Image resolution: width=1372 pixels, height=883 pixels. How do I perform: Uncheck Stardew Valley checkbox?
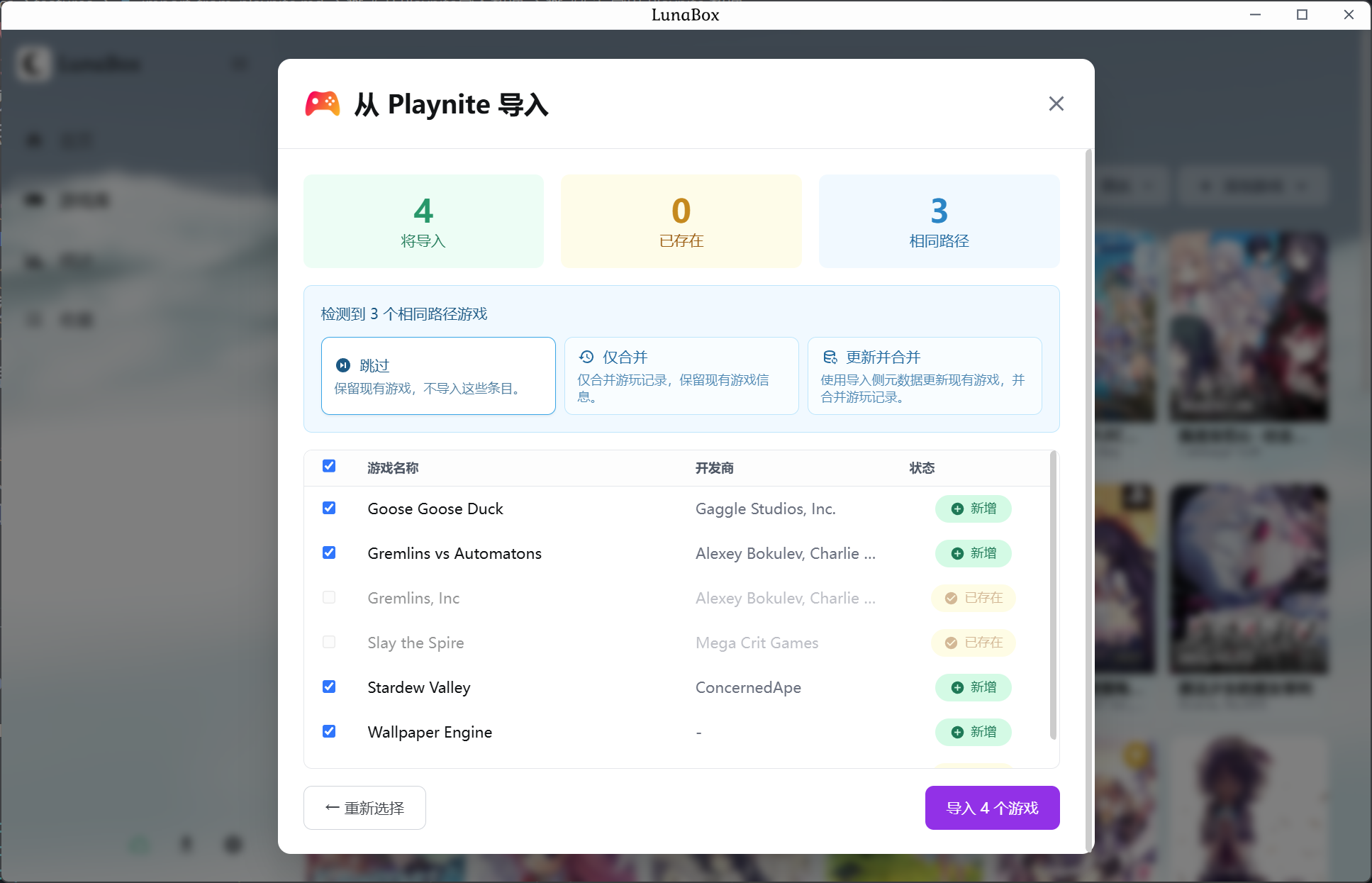pos(329,687)
